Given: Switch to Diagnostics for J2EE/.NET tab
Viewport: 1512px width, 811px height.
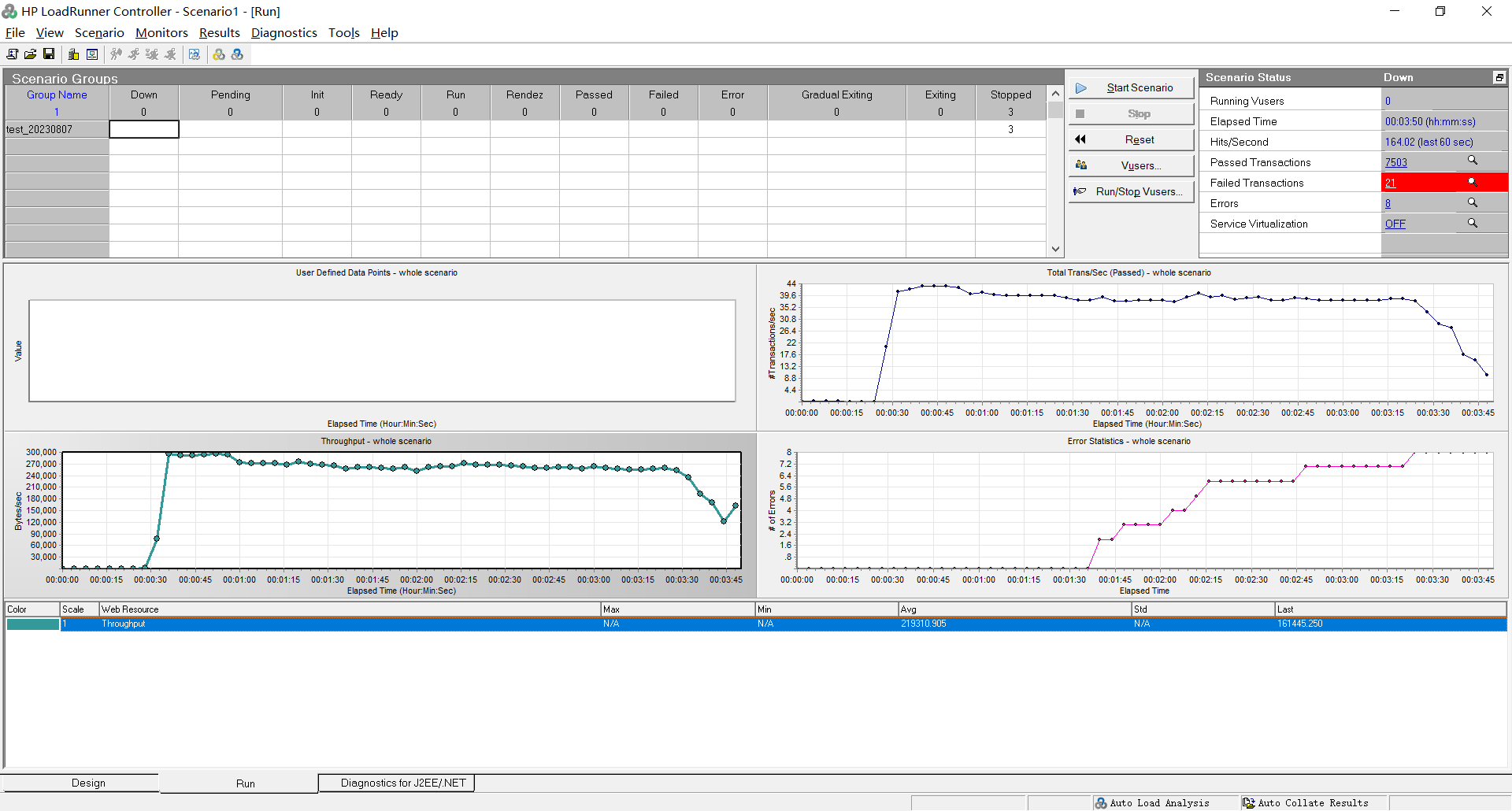Looking at the screenshot, I should 397,783.
